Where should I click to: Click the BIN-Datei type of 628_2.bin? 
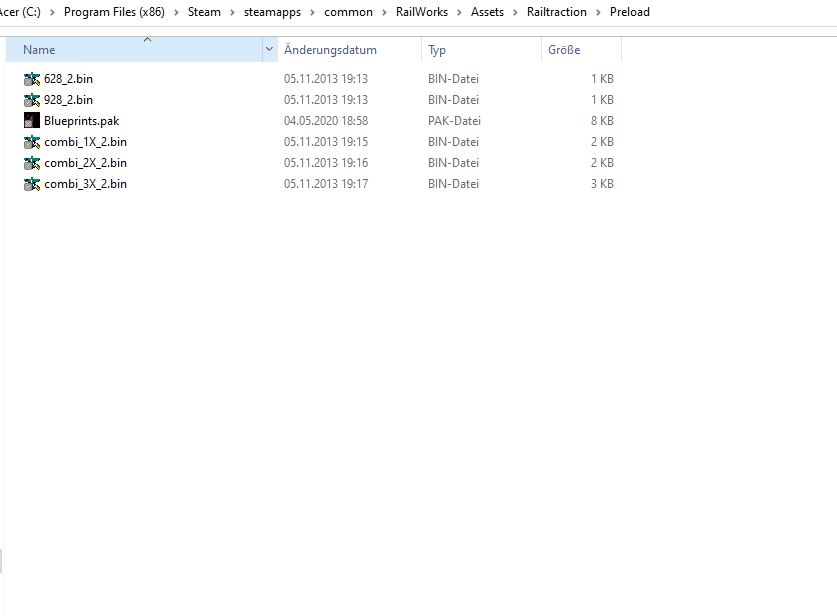point(453,79)
